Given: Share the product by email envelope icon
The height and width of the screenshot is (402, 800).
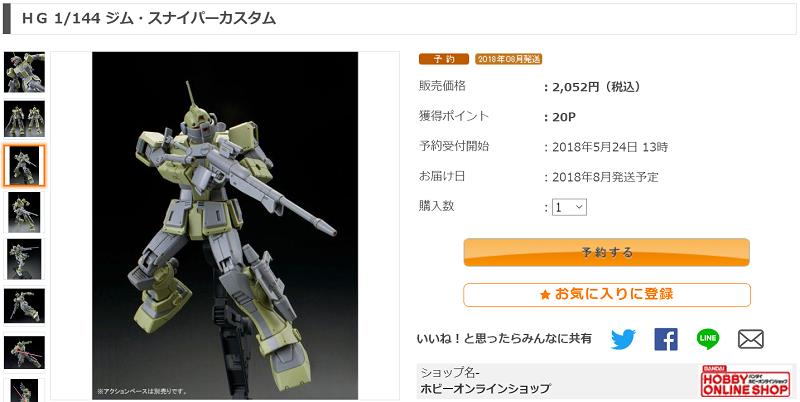Looking at the screenshot, I should [751, 339].
